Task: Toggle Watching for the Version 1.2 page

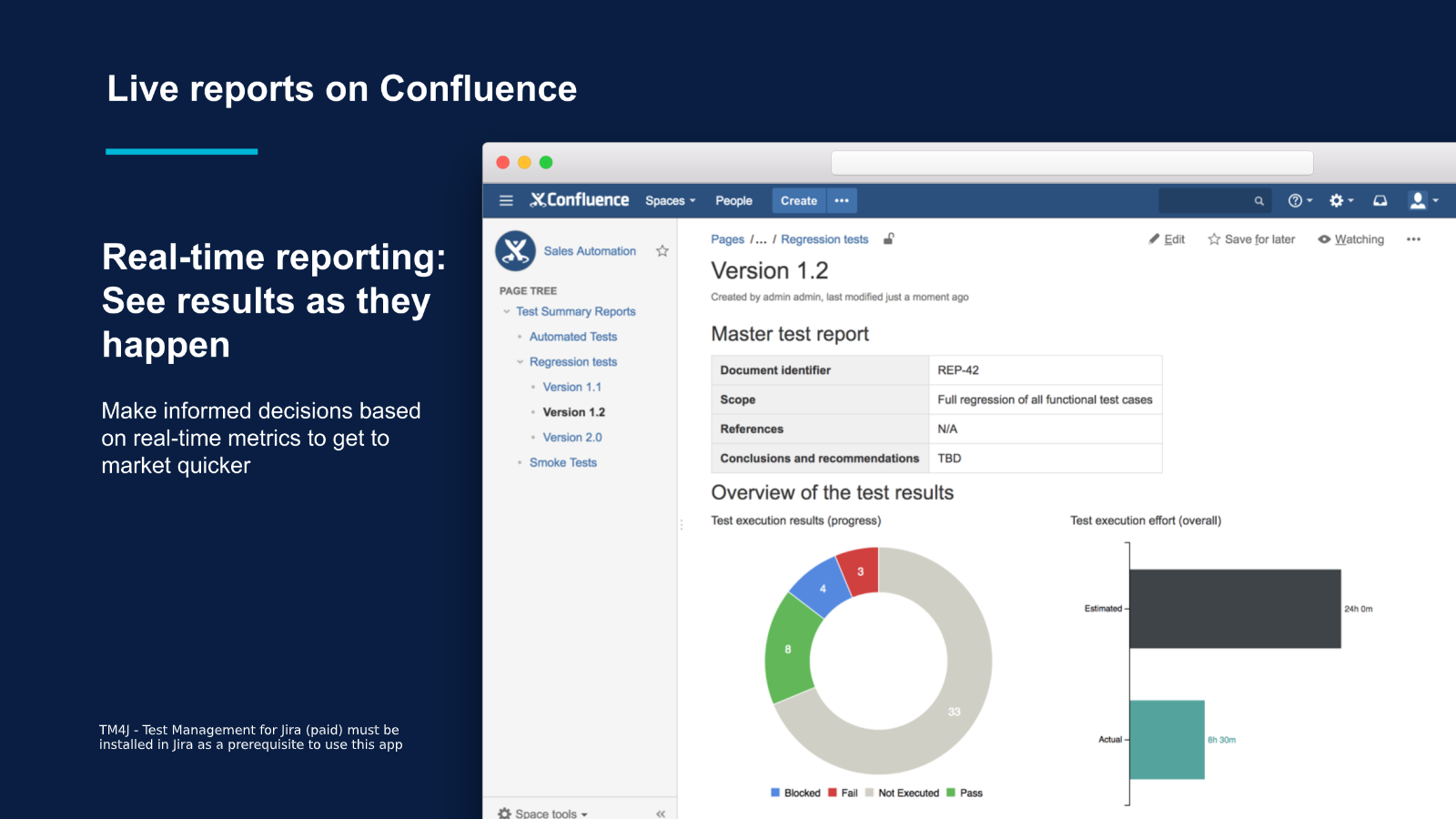Action: coord(1350,239)
